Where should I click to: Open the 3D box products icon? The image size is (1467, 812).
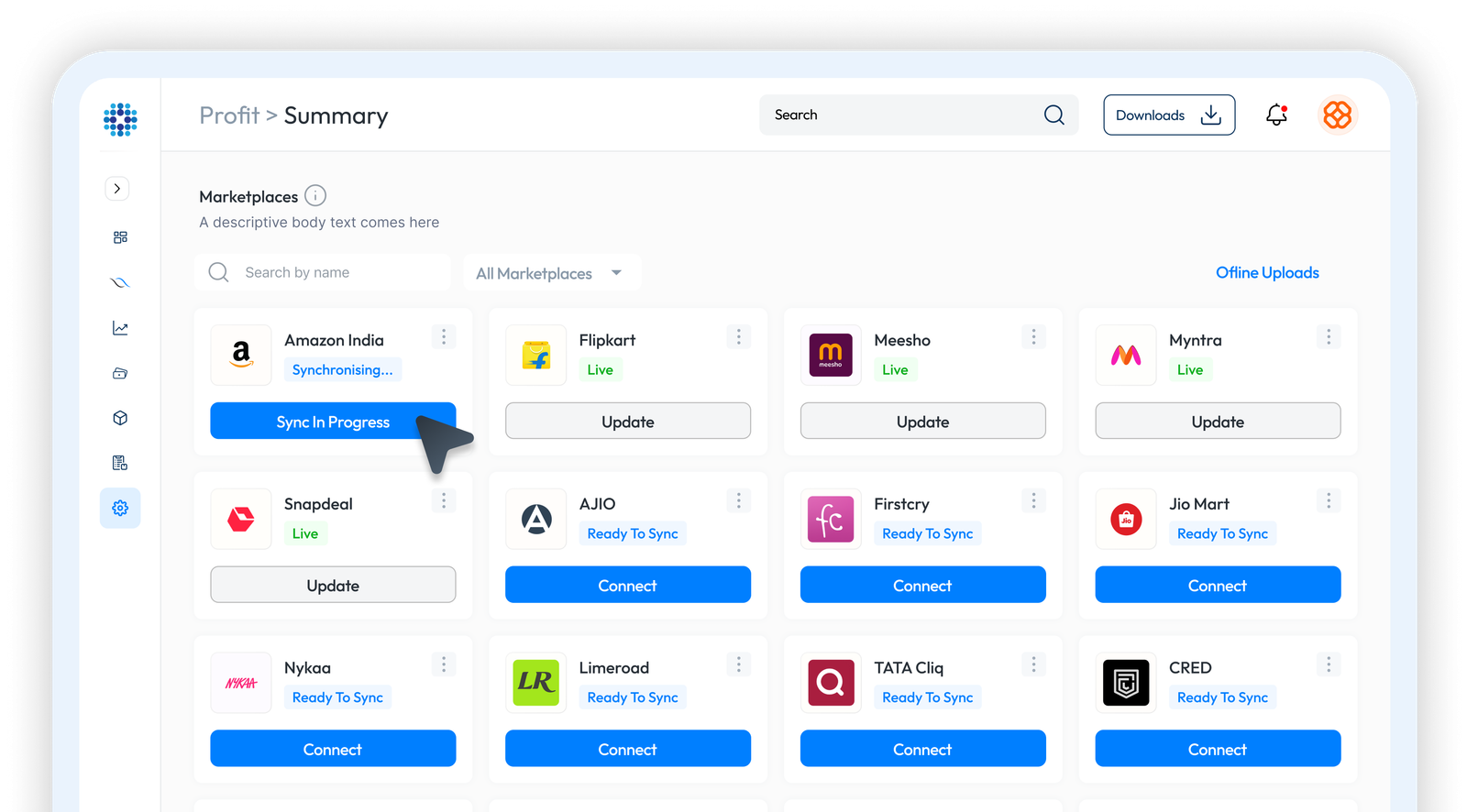120,418
